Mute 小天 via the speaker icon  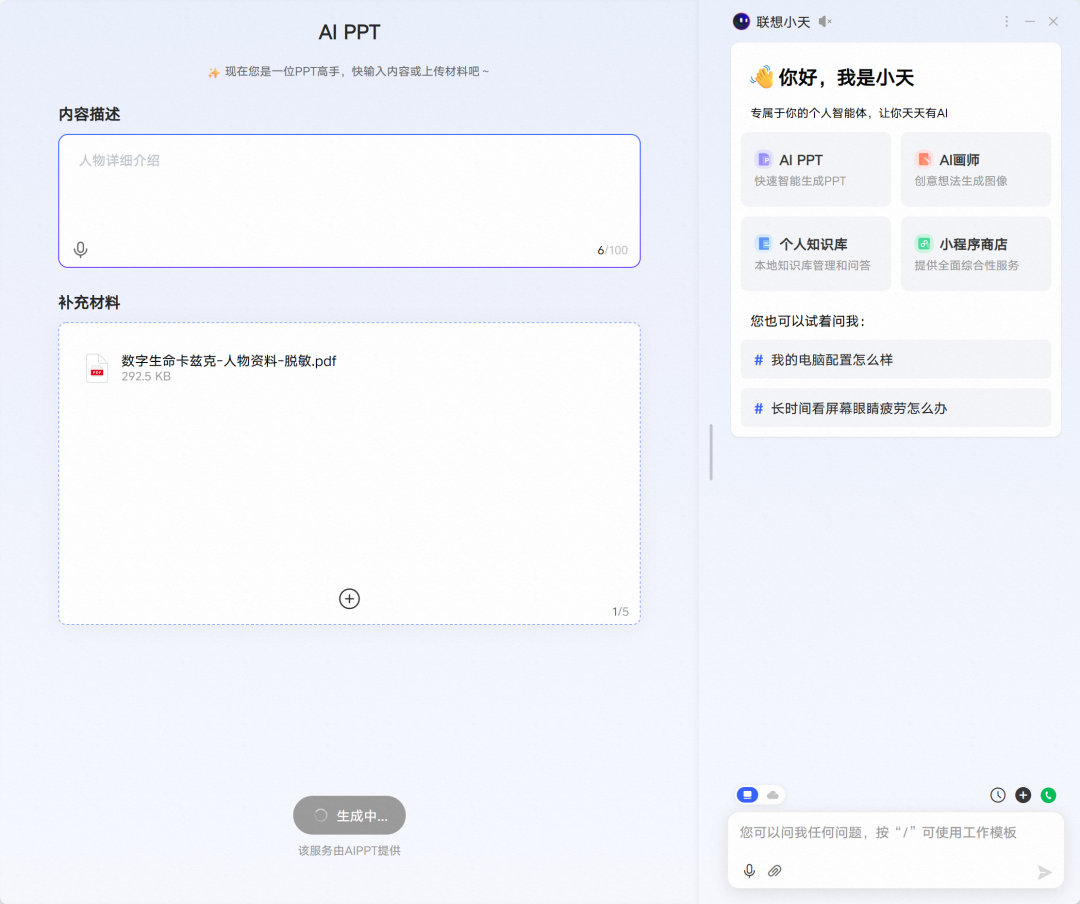[824, 21]
